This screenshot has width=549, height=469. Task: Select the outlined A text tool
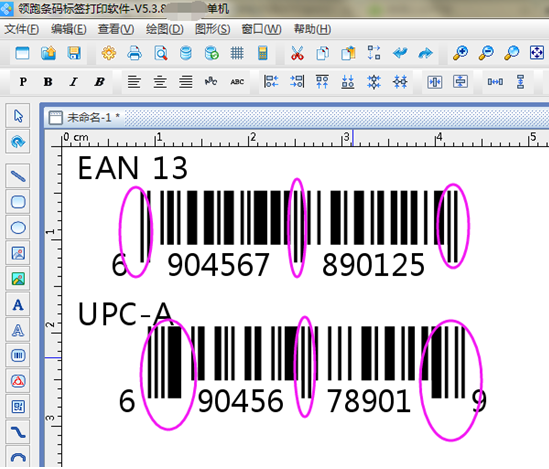(18, 330)
